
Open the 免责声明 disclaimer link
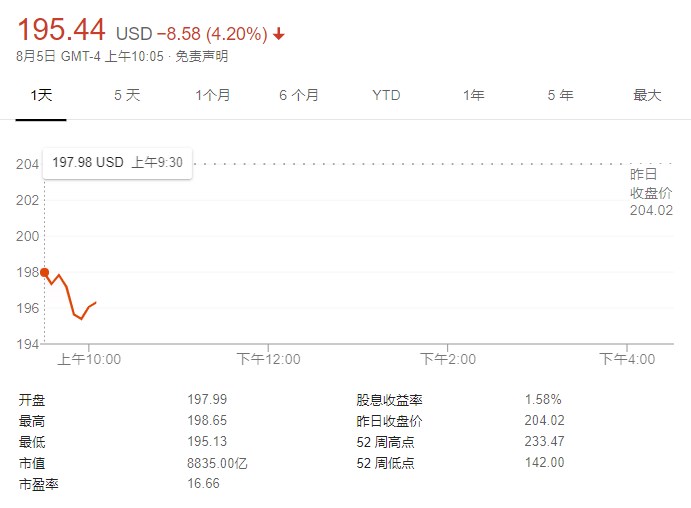(x=201, y=56)
